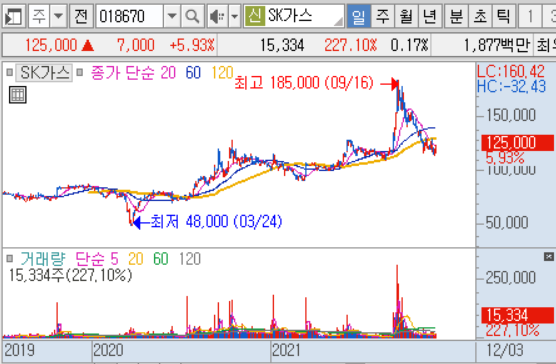Image resolution: width=556 pixels, height=364 pixels.
Task: Toggle the 거래량 volume indicator checkbox
Action: 10,259
